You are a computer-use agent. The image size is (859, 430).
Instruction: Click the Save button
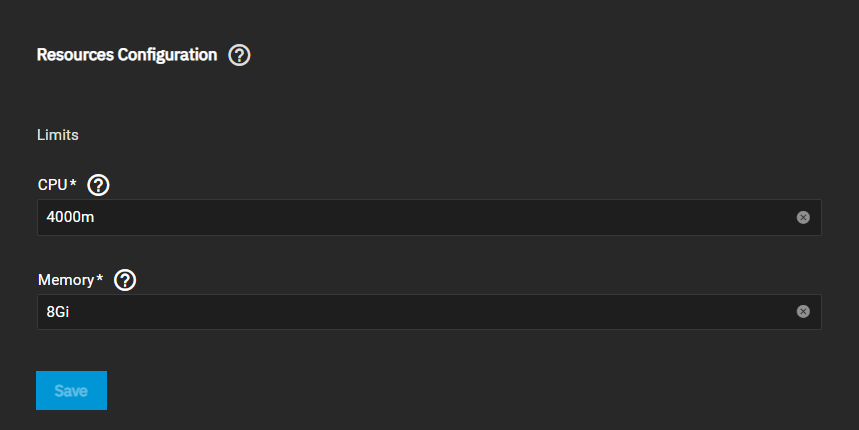click(71, 390)
